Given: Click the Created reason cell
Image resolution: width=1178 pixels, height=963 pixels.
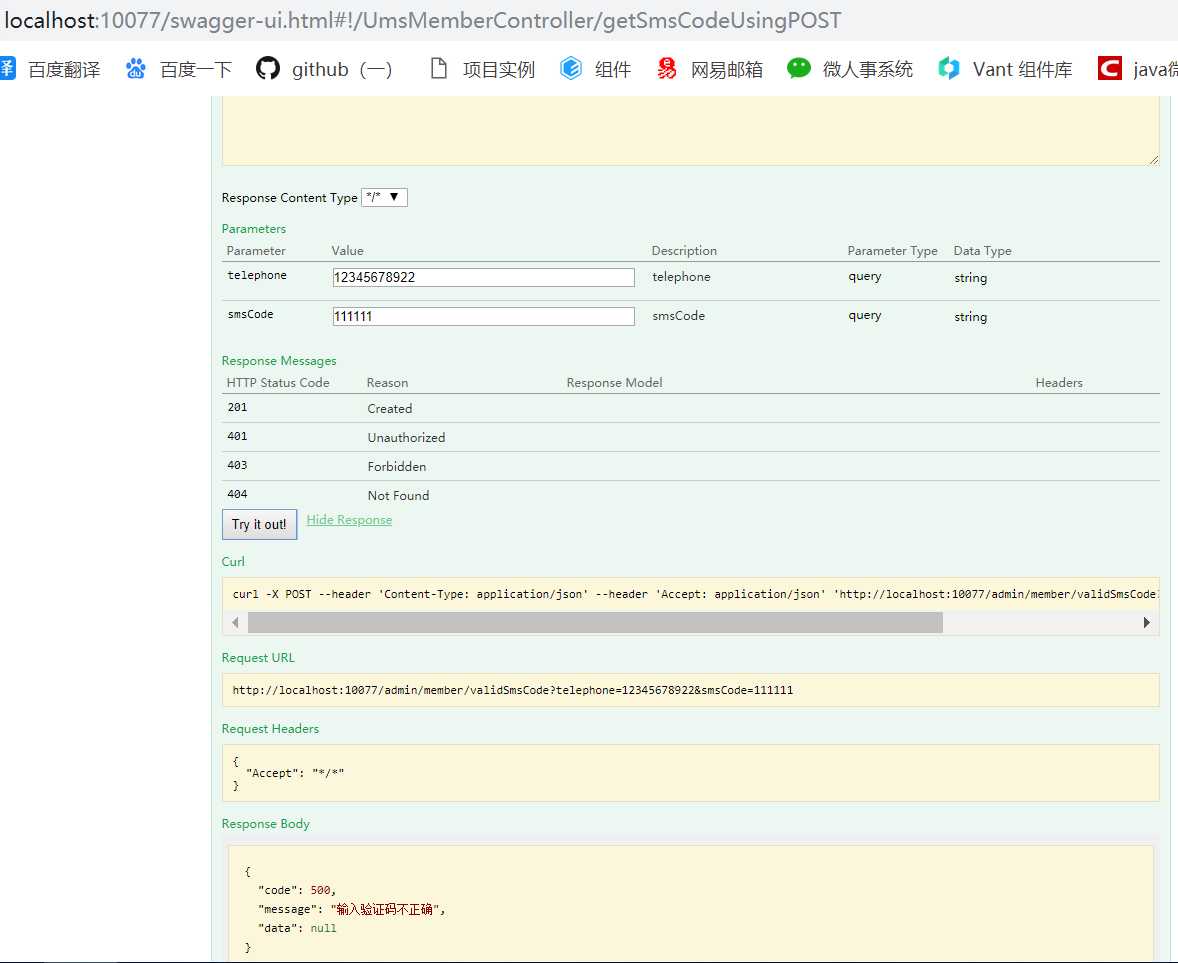Looking at the screenshot, I should [389, 409].
